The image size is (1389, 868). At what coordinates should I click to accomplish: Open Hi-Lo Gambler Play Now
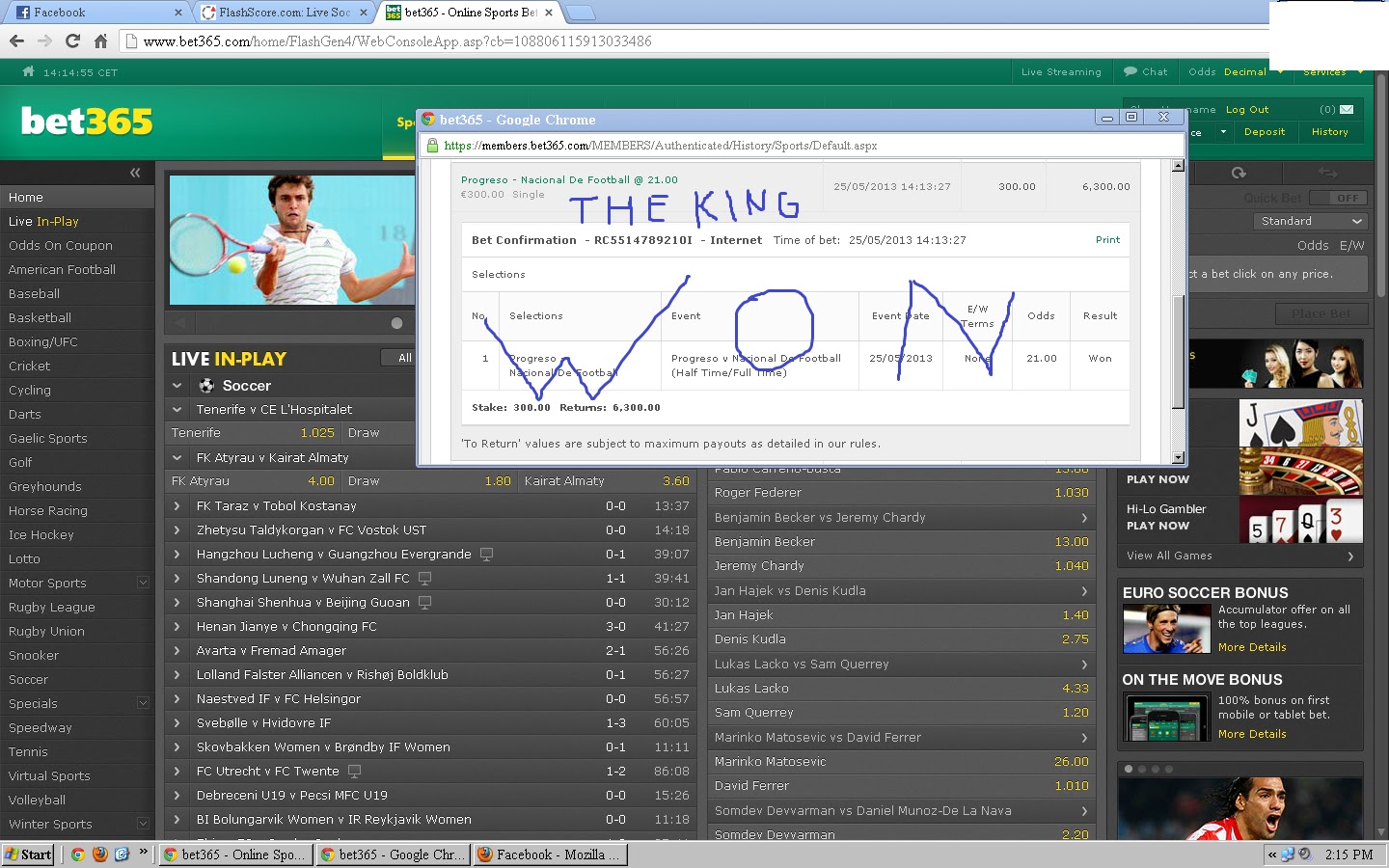click(x=1157, y=526)
